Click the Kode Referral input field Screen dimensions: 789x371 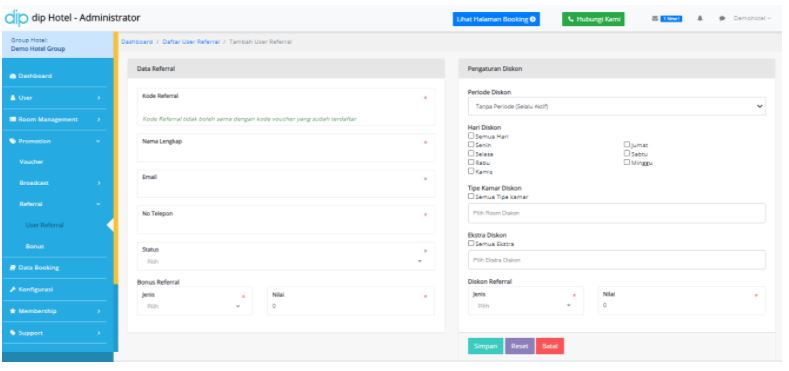click(x=286, y=107)
